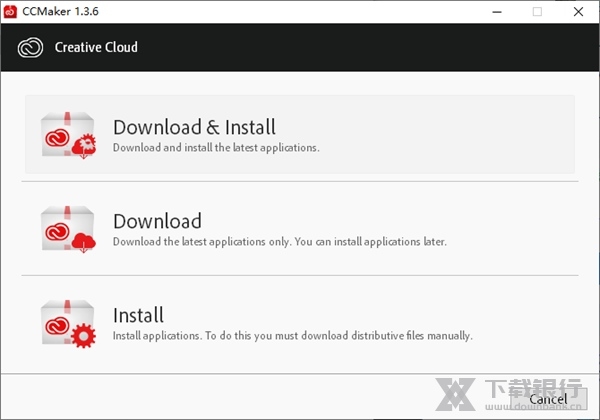
Task: Click the "Install applications" manual files description
Action: point(292,336)
